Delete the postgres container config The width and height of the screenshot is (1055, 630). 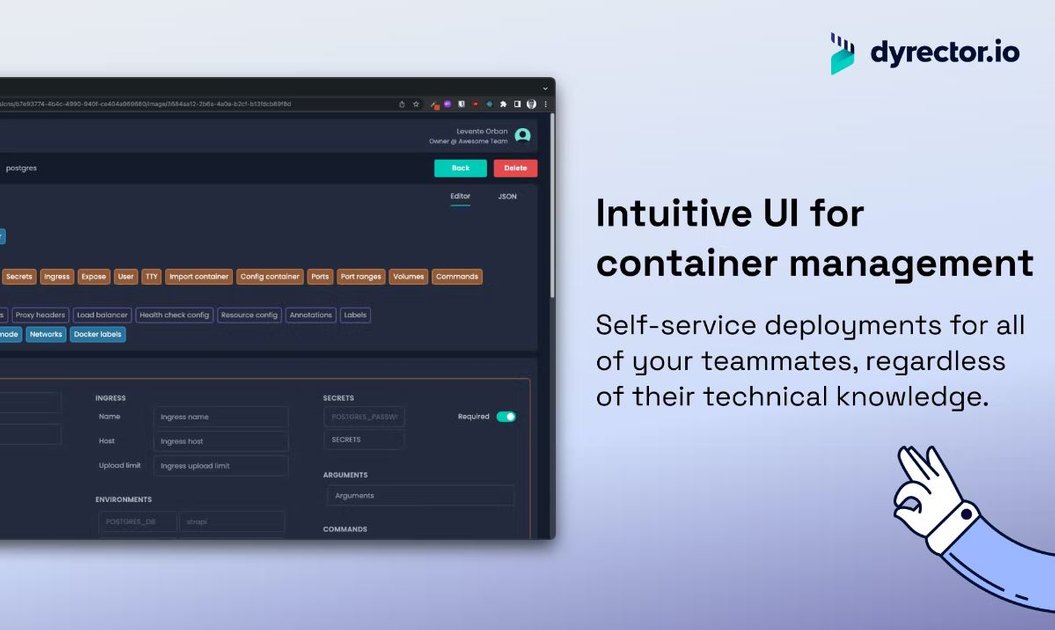[515, 167]
